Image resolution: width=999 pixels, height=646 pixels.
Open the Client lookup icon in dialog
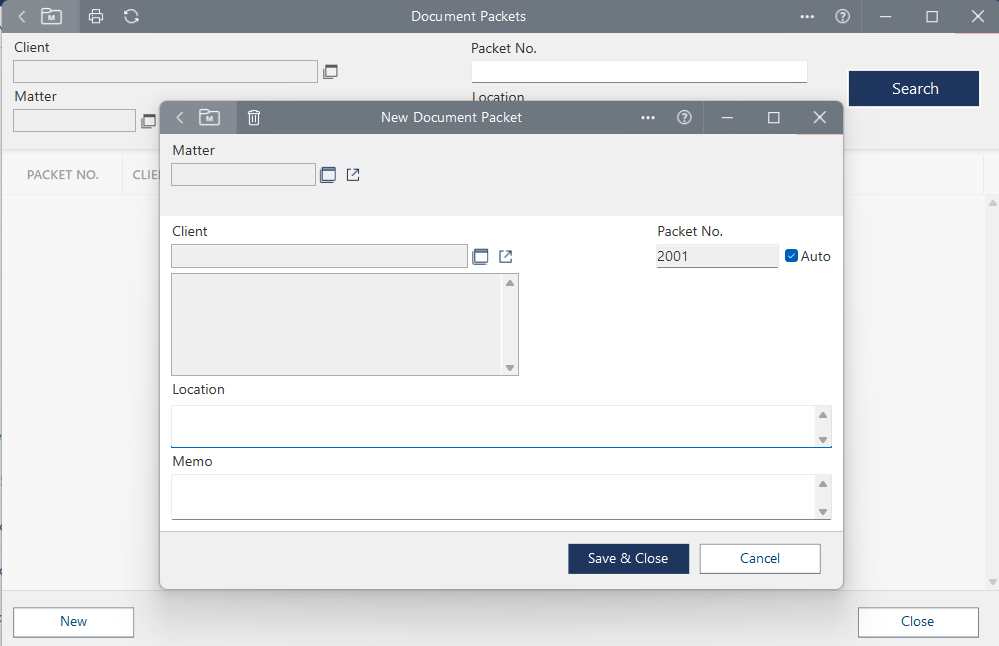(480, 257)
